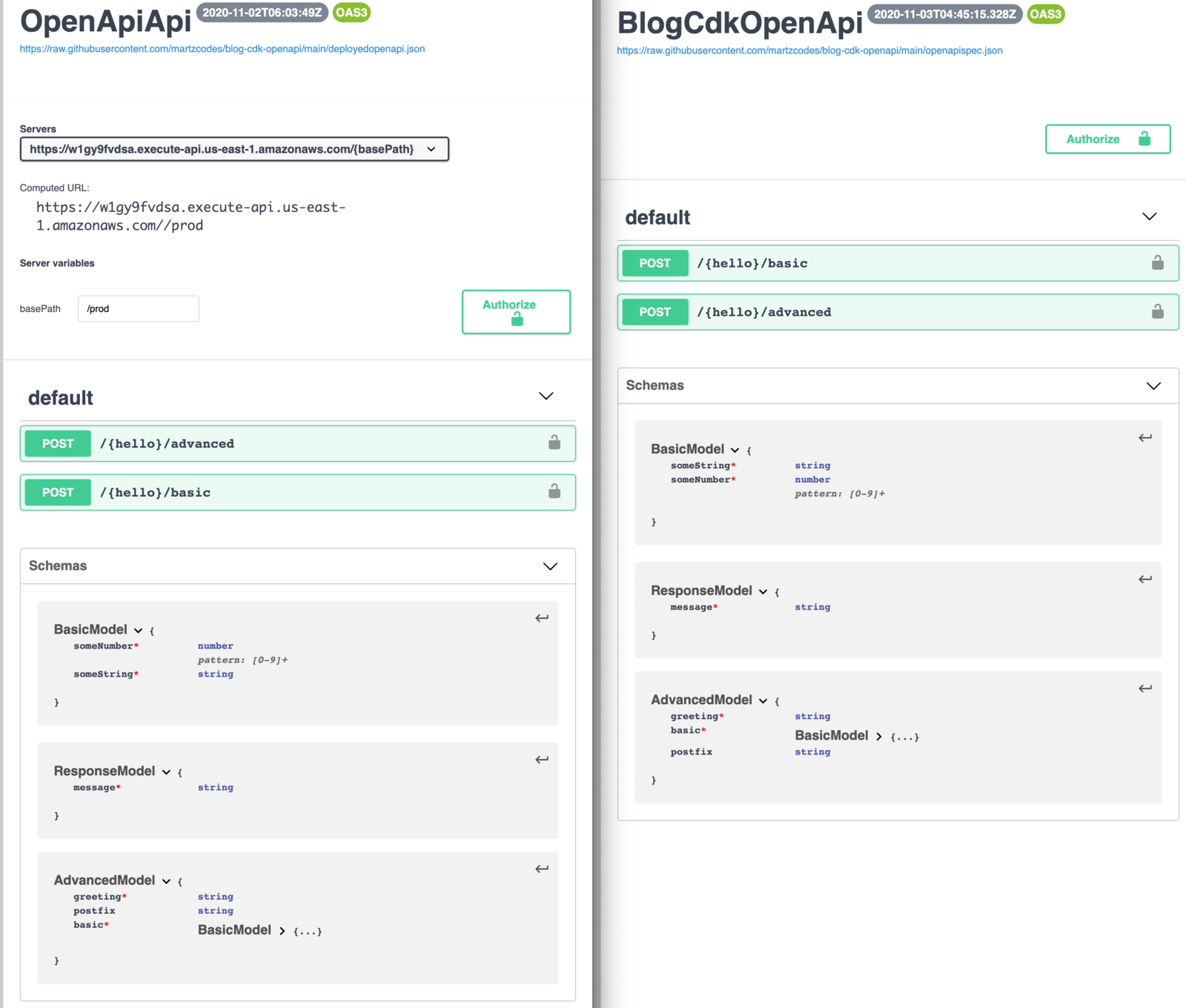The width and height of the screenshot is (1186, 1008).
Task: Click 'pattern: [0-9]+' in left BasicModel
Action: [x=242, y=660]
